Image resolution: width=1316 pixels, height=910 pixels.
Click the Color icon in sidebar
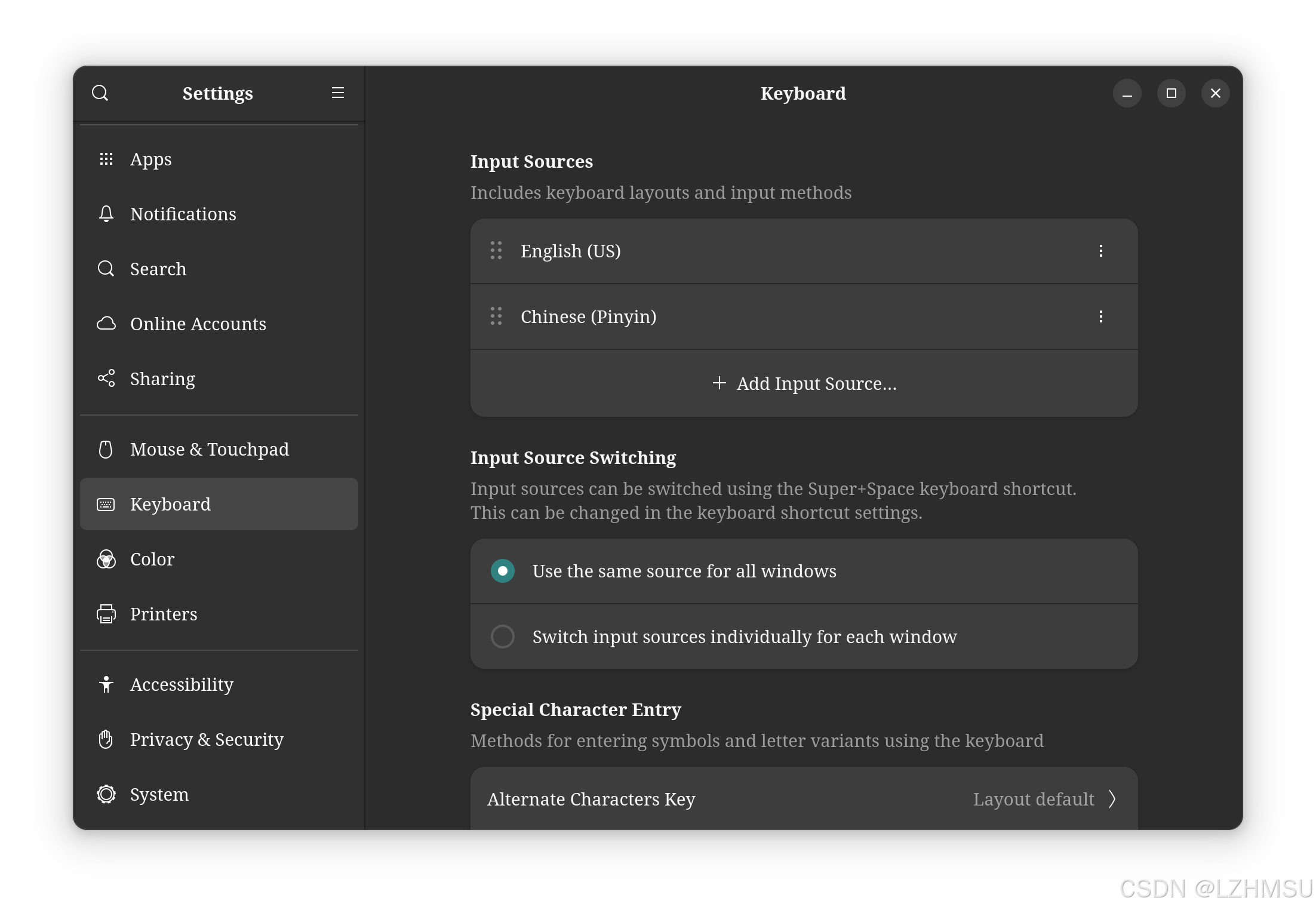pyautogui.click(x=106, y=559)
